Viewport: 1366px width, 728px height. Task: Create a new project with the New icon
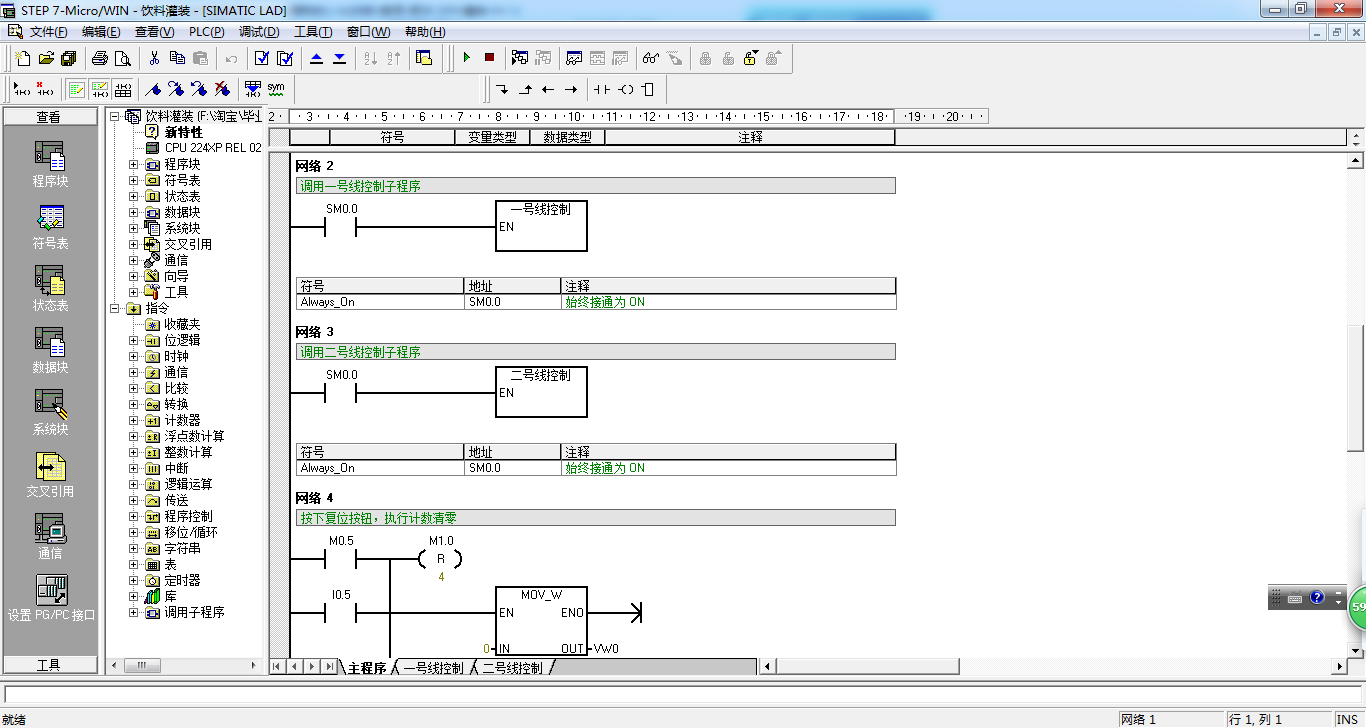click(21, 58)
